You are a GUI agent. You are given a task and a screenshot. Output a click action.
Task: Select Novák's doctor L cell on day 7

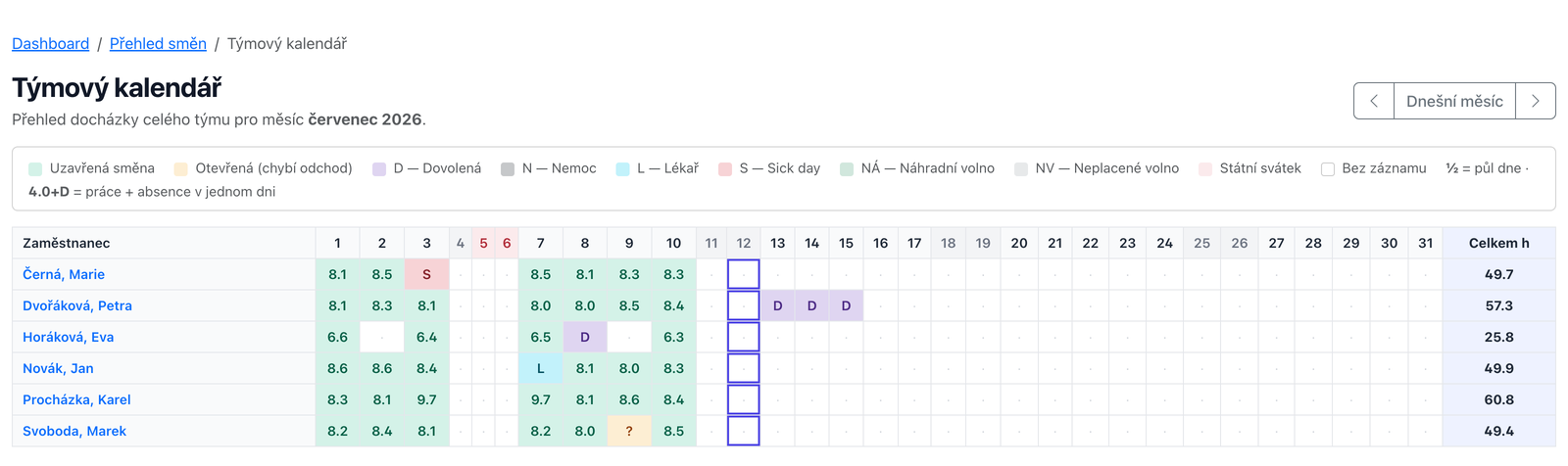pos(540,368)
